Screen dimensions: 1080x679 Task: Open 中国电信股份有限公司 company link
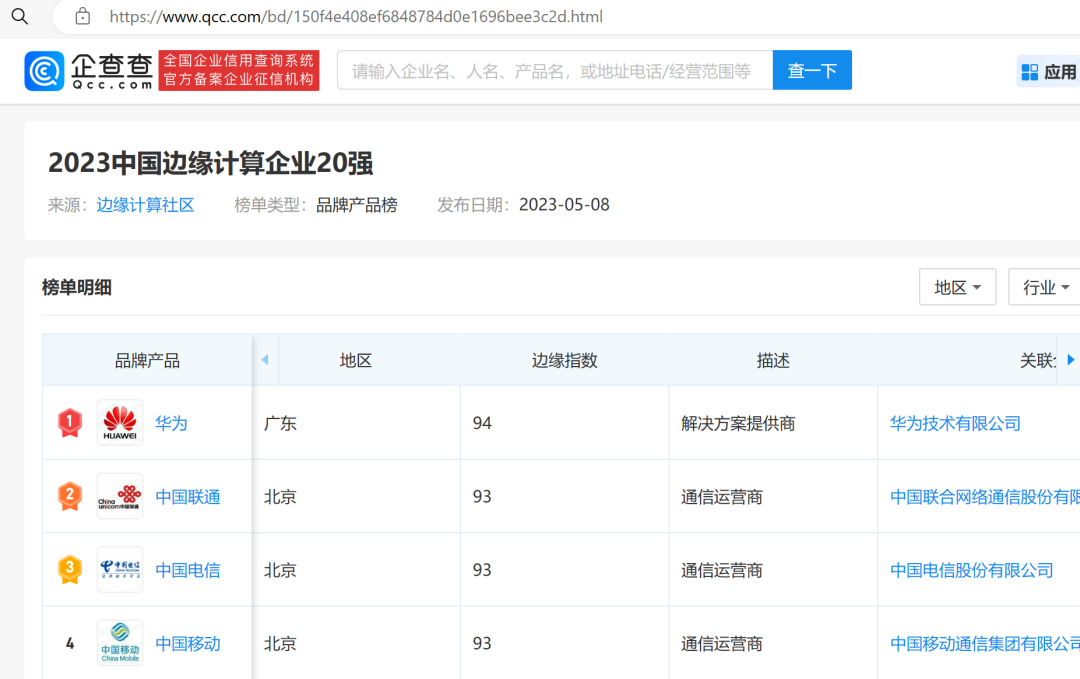pos(972,570)
